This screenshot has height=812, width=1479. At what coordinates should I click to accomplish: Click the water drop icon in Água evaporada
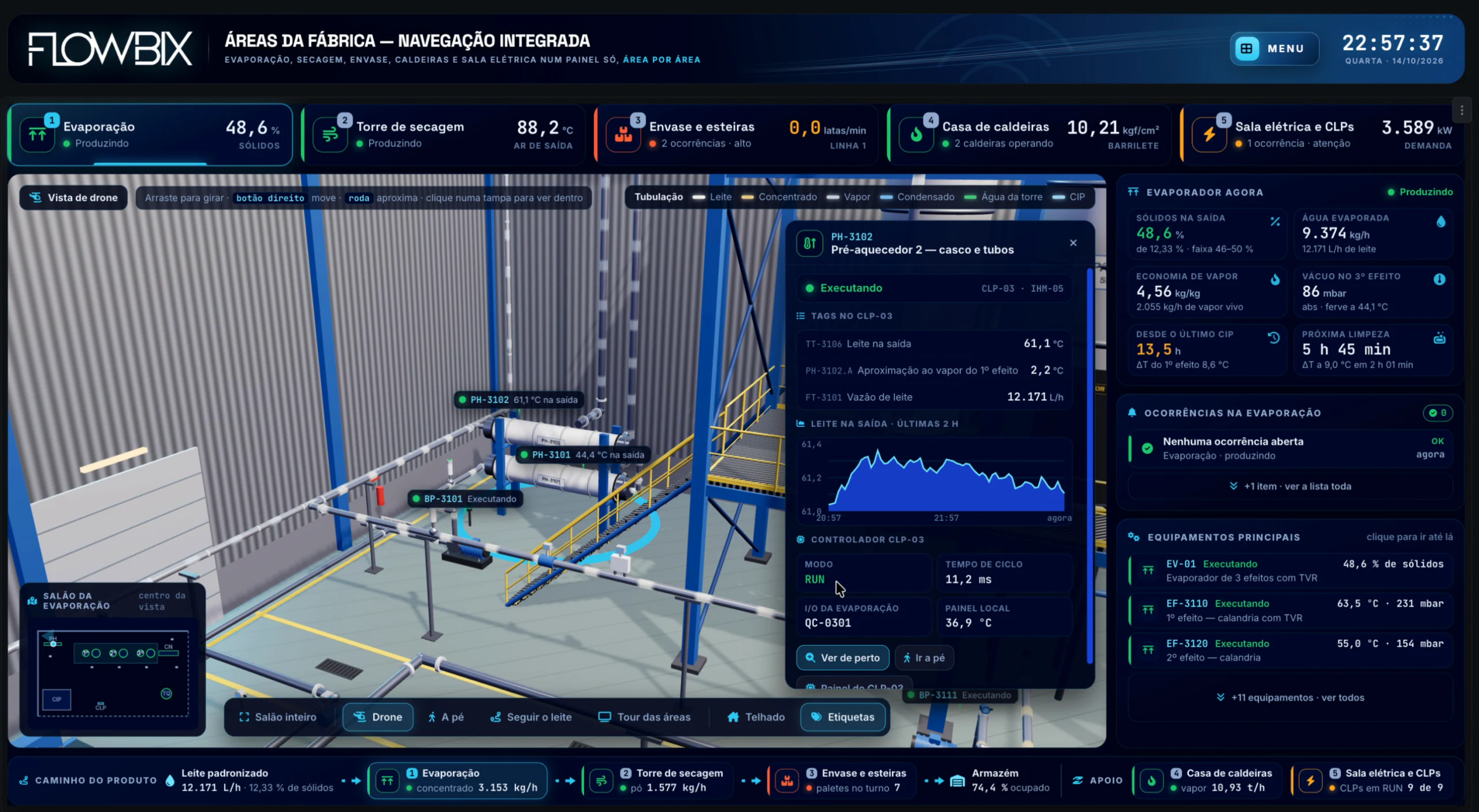tap(1441, 222)
